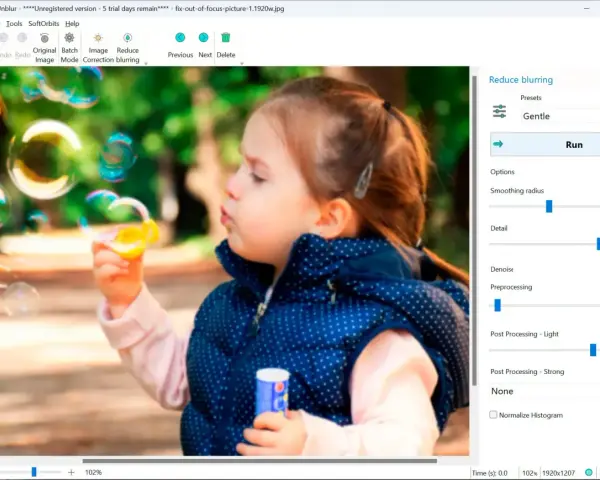Image resolution: width=600 pixels, height=480 pixels.
Task: Click the Reduce blurring panel heading
Action: click(x=521, y=80)
